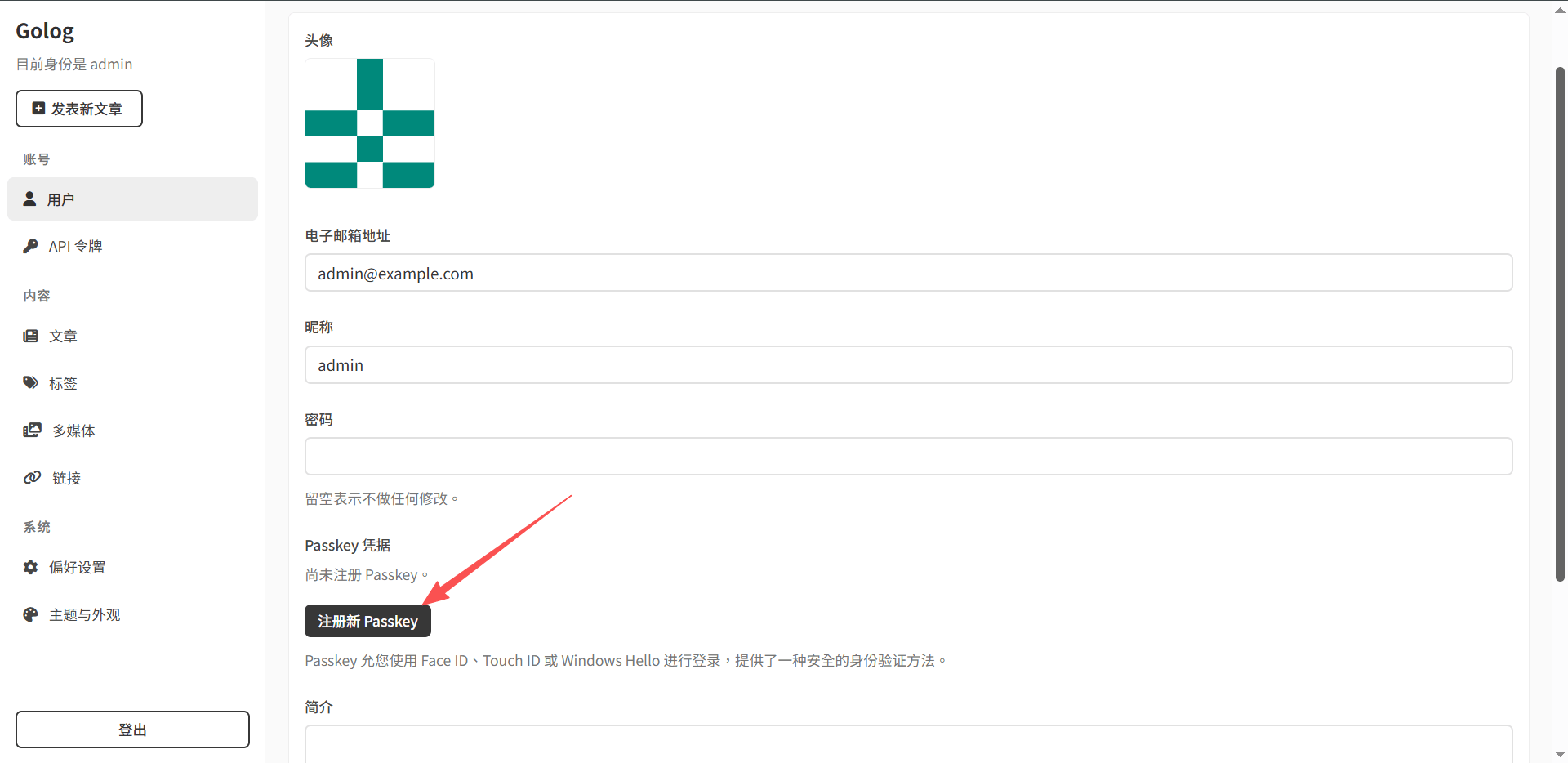The height and width of the screenshot is (763, 1568).
Task: Click the tags icon beside 标签
Action: pos(31,382)
